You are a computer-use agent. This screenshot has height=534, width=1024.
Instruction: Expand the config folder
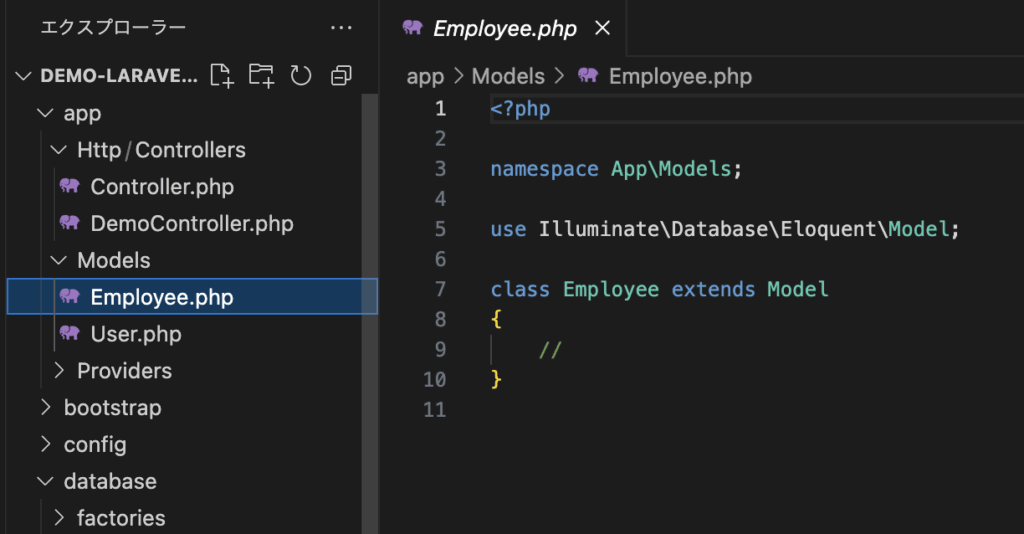coord(44,444)
